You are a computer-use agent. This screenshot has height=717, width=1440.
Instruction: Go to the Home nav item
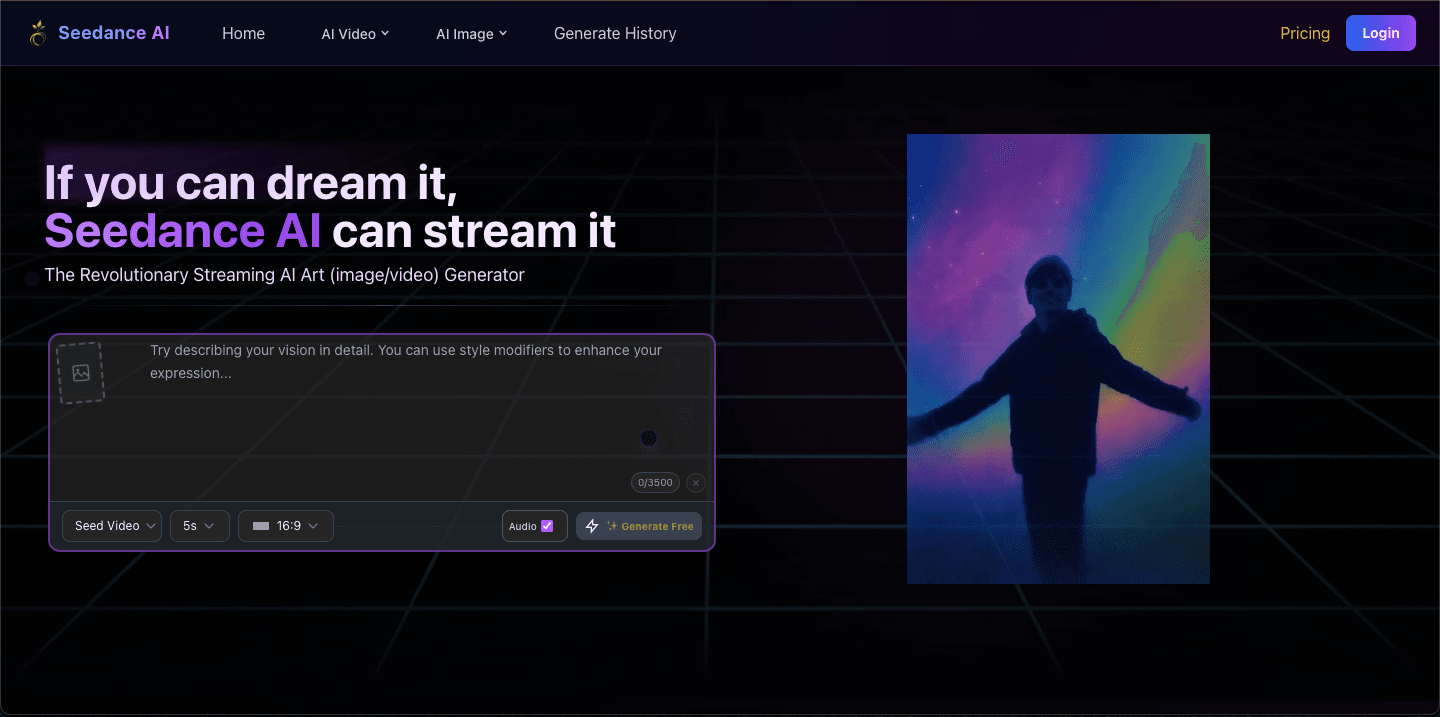point(243,33)
